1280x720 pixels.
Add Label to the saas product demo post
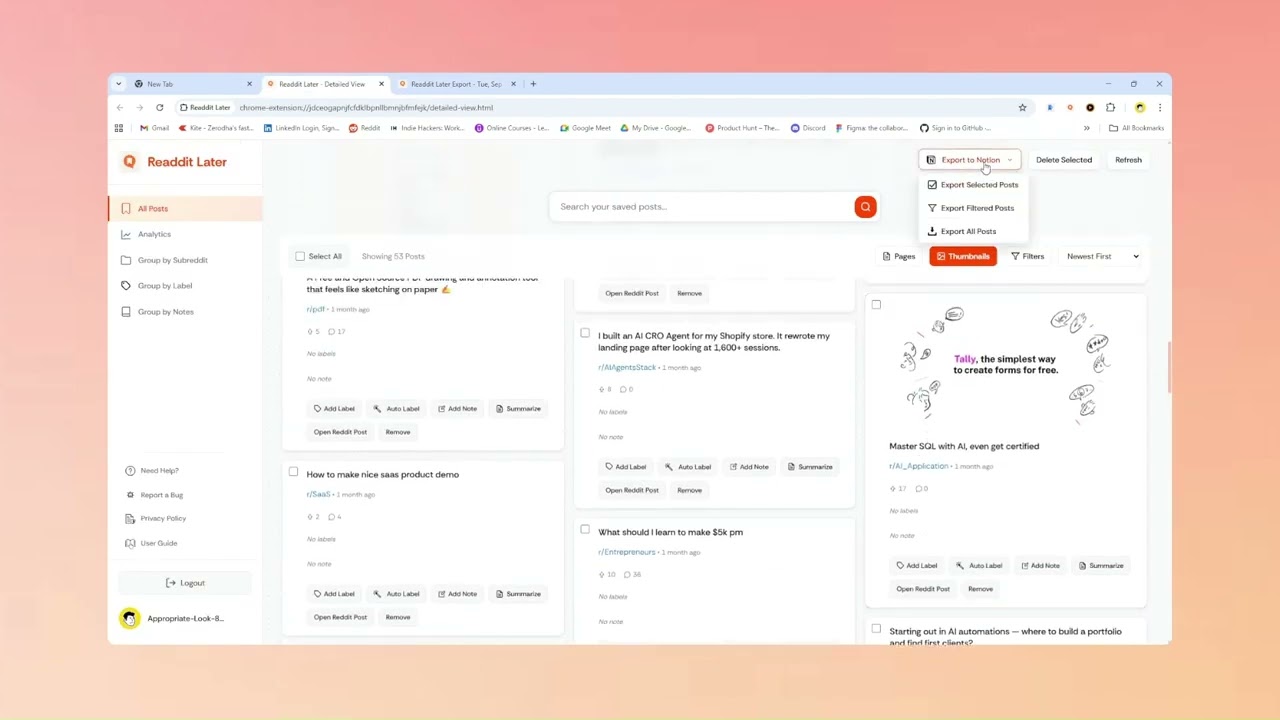[334, 594]
